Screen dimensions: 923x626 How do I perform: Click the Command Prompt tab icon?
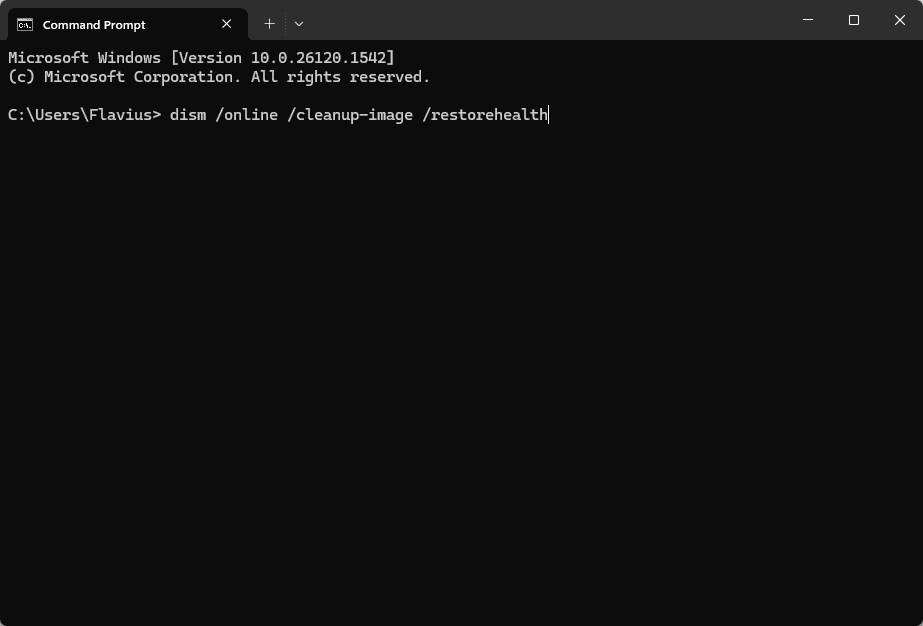pos(25,25)
